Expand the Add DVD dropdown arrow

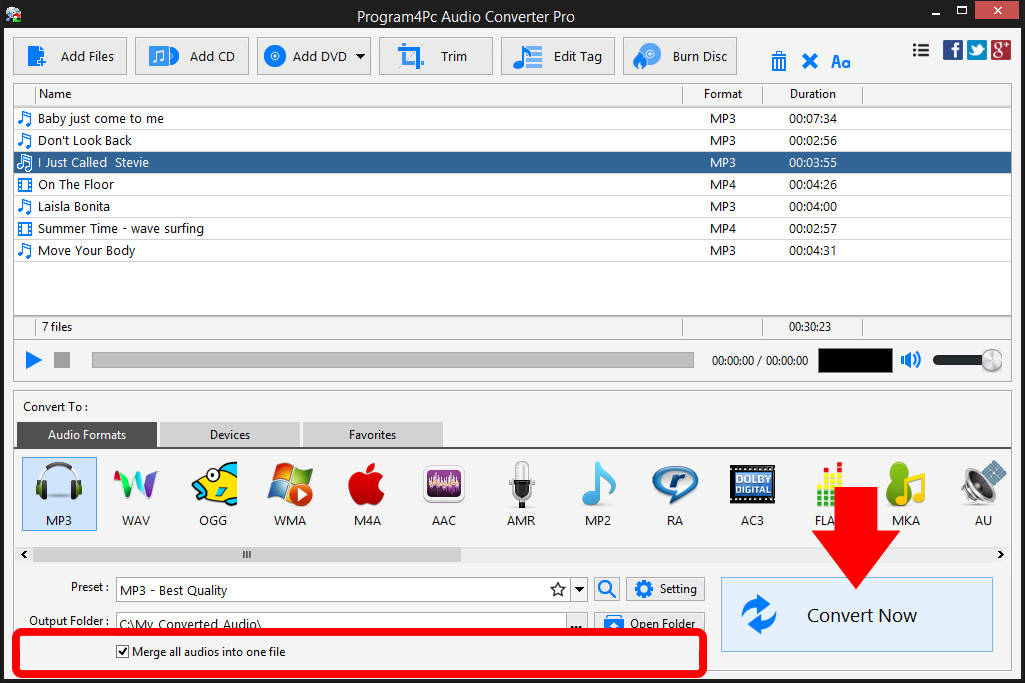[361, 56]
